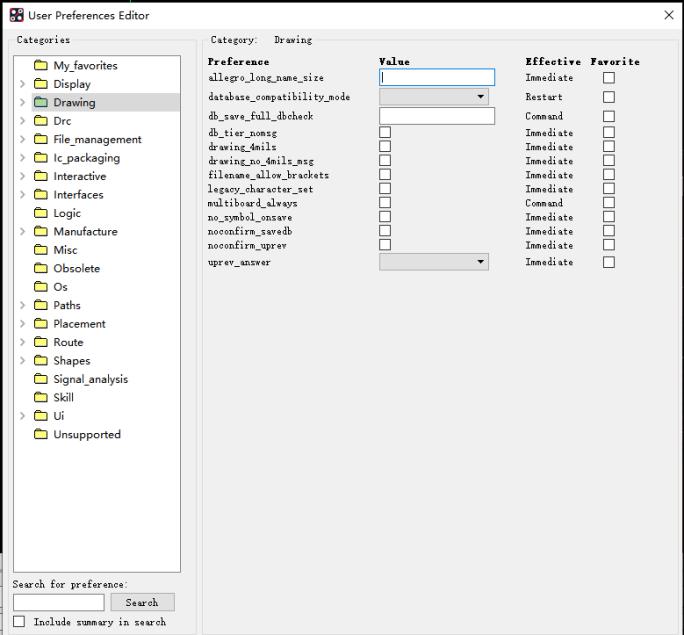Toggle Include summary in search checkbox
Image resolution: width=684 pixels, height=635 pixels.
[19, 622]
